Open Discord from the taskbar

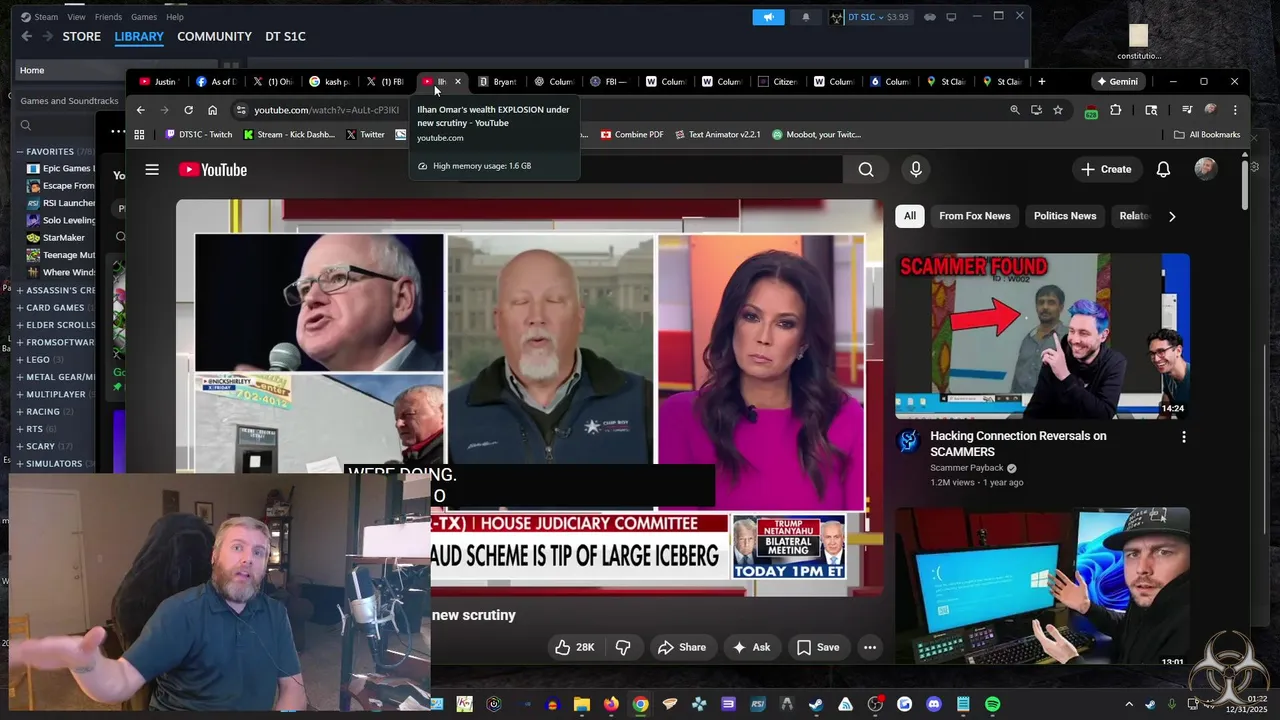click(934, 704)
